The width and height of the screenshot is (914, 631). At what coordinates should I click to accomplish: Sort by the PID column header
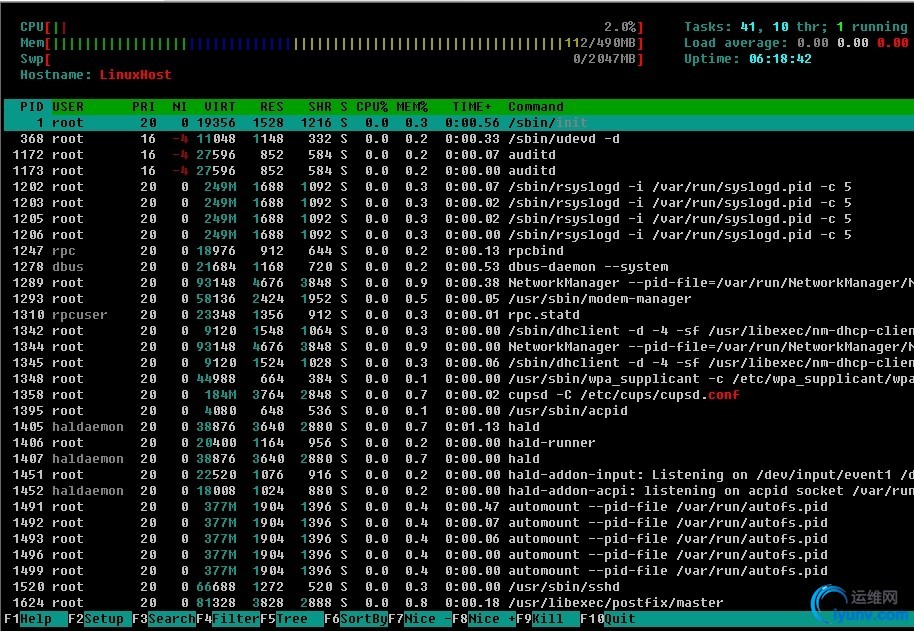[31, 107]
